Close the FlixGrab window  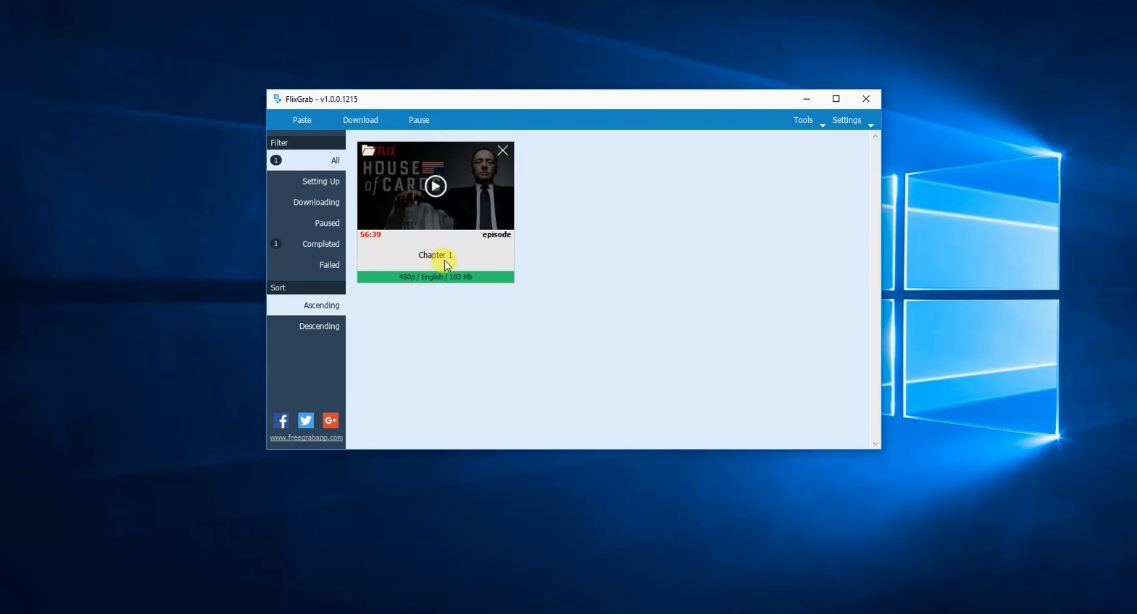866,99
